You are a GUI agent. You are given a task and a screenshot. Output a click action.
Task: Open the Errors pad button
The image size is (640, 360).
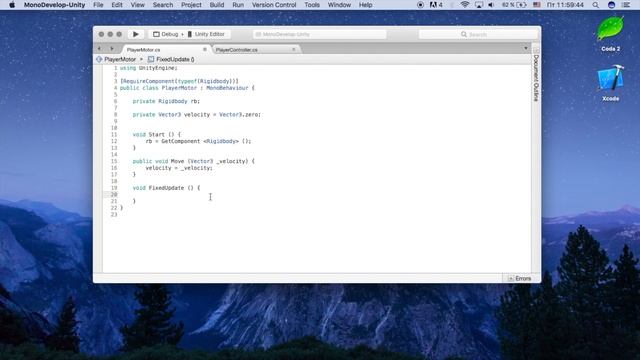pyautogui.click(x=519, y=278)
